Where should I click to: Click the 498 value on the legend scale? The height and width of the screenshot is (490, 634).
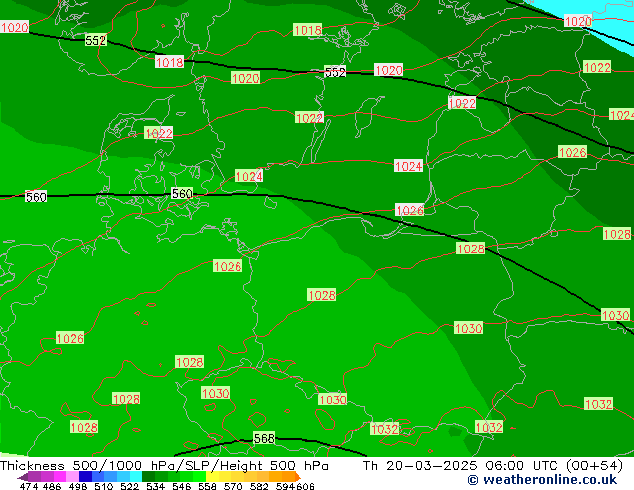(x=78, y=486)
